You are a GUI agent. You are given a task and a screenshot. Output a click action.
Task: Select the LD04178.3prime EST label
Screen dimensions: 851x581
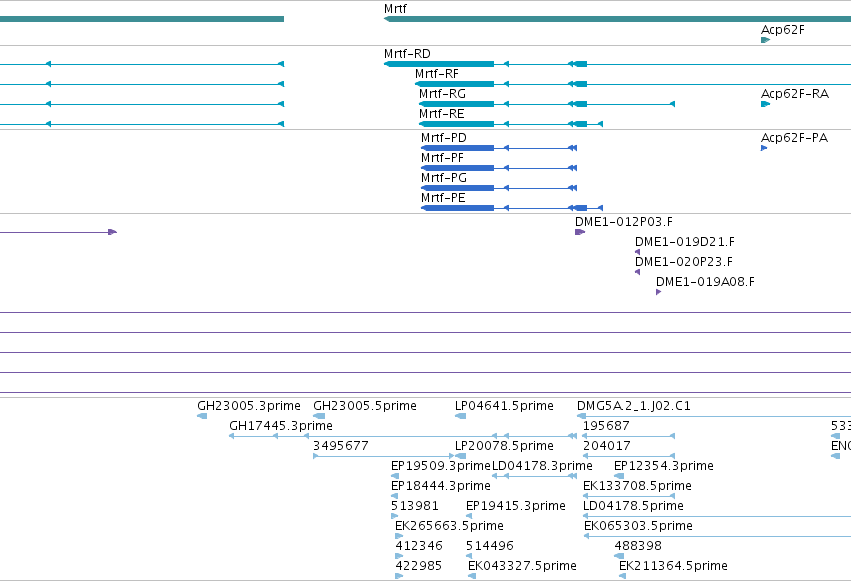tap(542, 466)
